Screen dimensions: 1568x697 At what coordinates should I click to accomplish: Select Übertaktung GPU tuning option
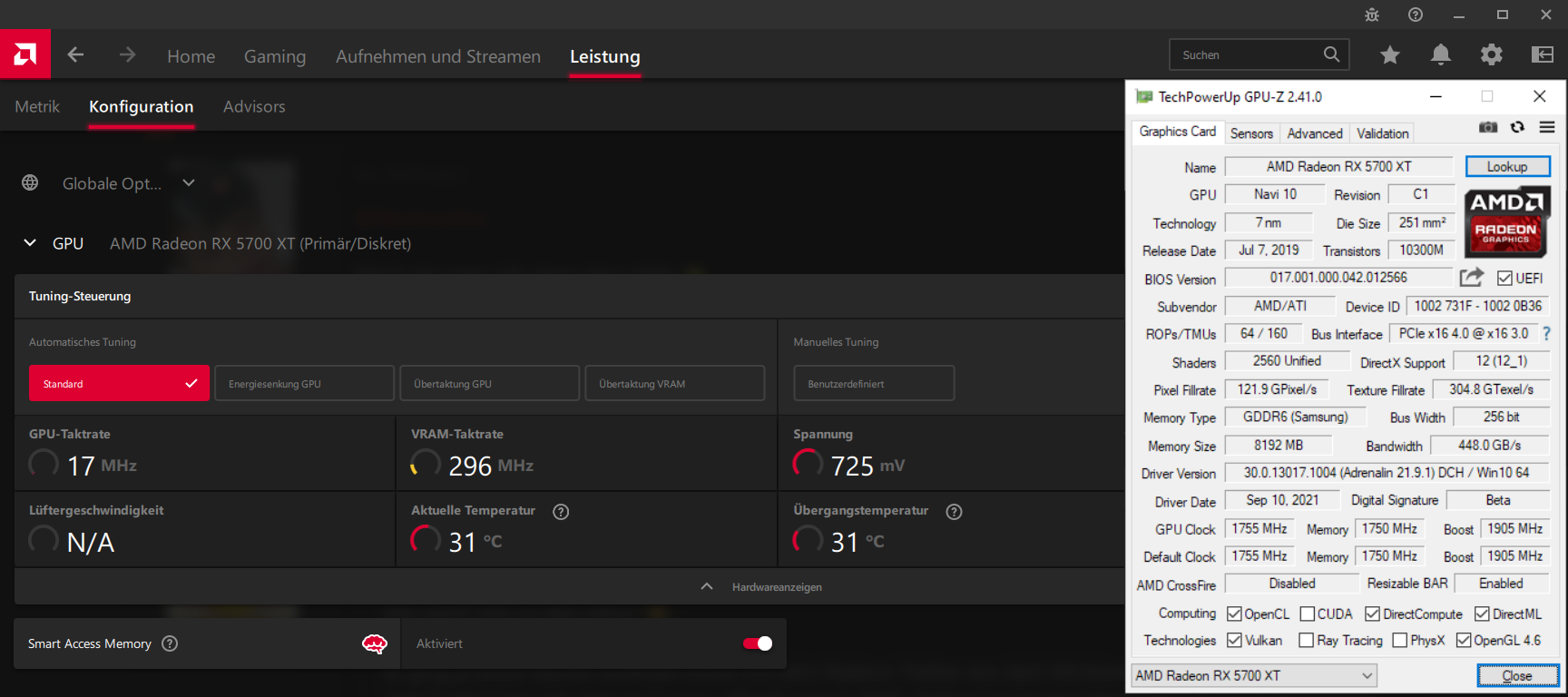point(490,384)
